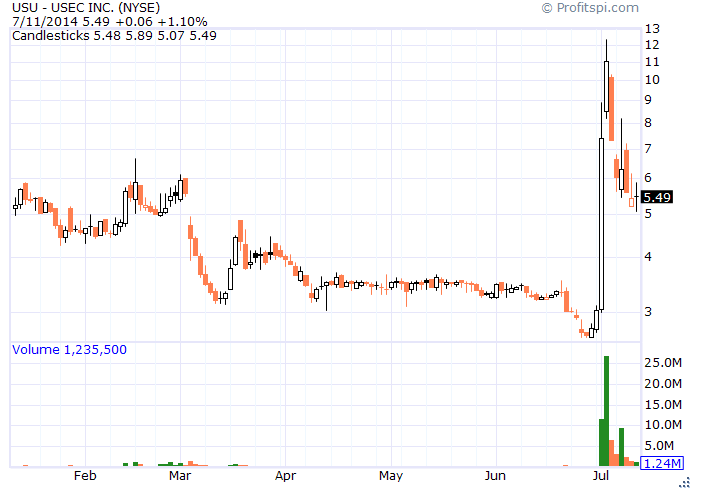
Task: Click price axis label 7
Action: tap(648, 149)
